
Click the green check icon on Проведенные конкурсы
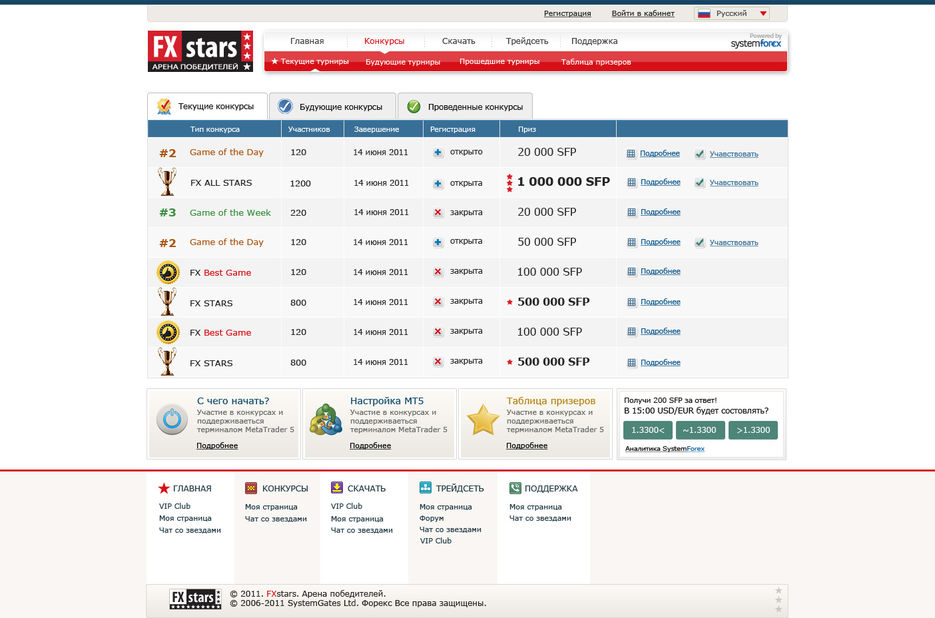(x=413, y=107)
